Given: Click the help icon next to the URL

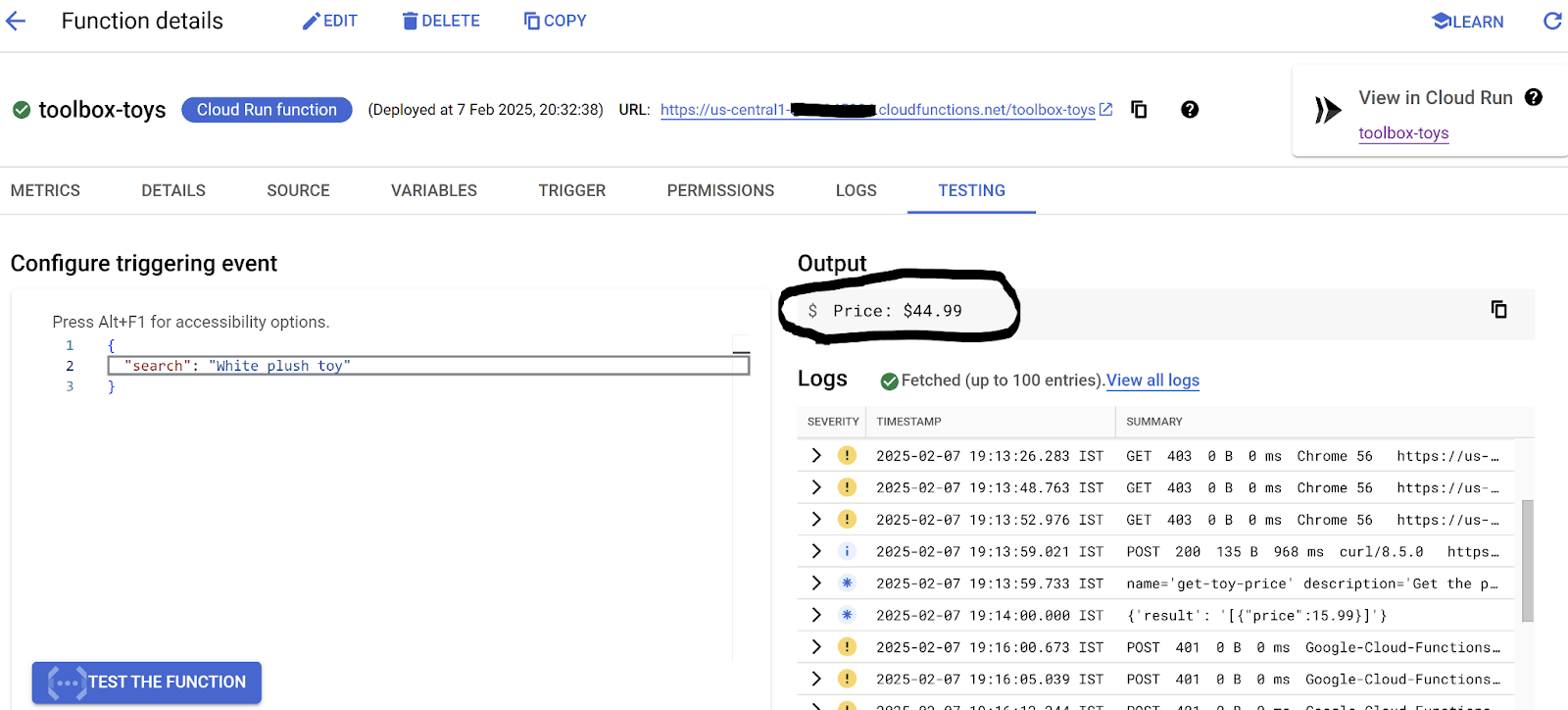Looking at the screenshot, I should (1190, 110).
